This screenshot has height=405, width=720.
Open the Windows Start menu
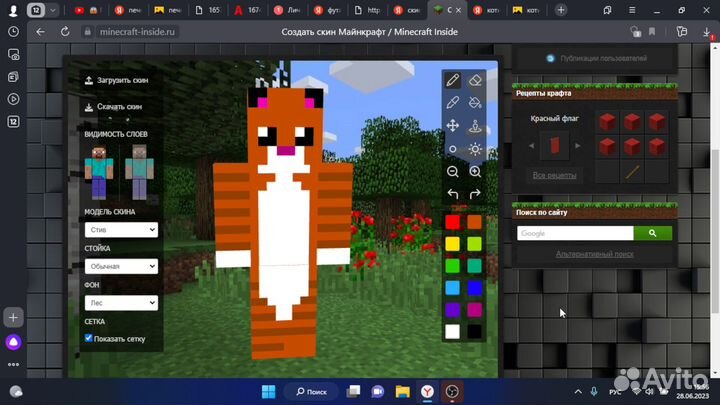click(x=268, y=392)
